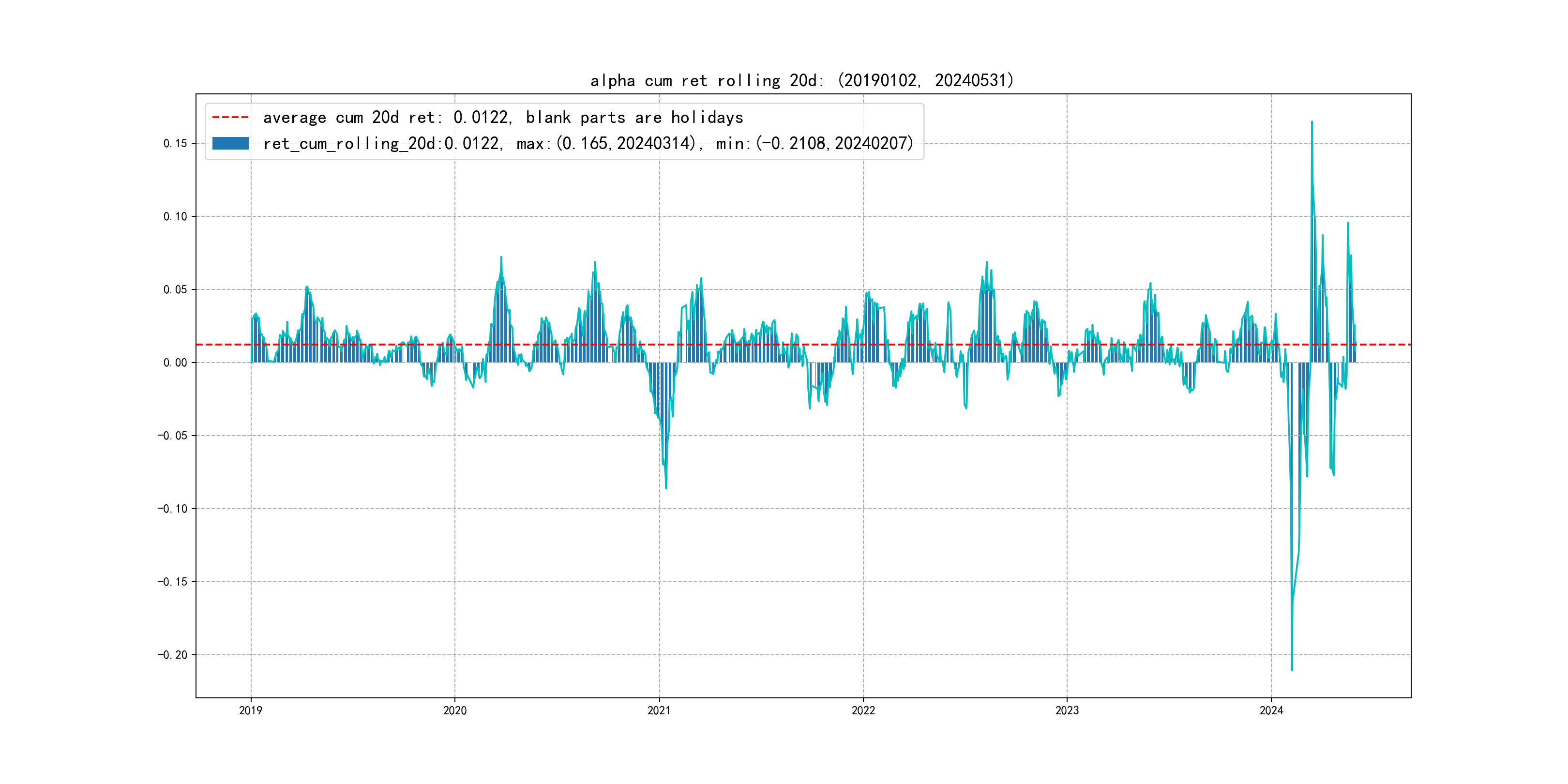The width and height of the screenshot is (1568, 784).
Task: Click the 2023 x-axis tick label
Action: point(1067,710)
